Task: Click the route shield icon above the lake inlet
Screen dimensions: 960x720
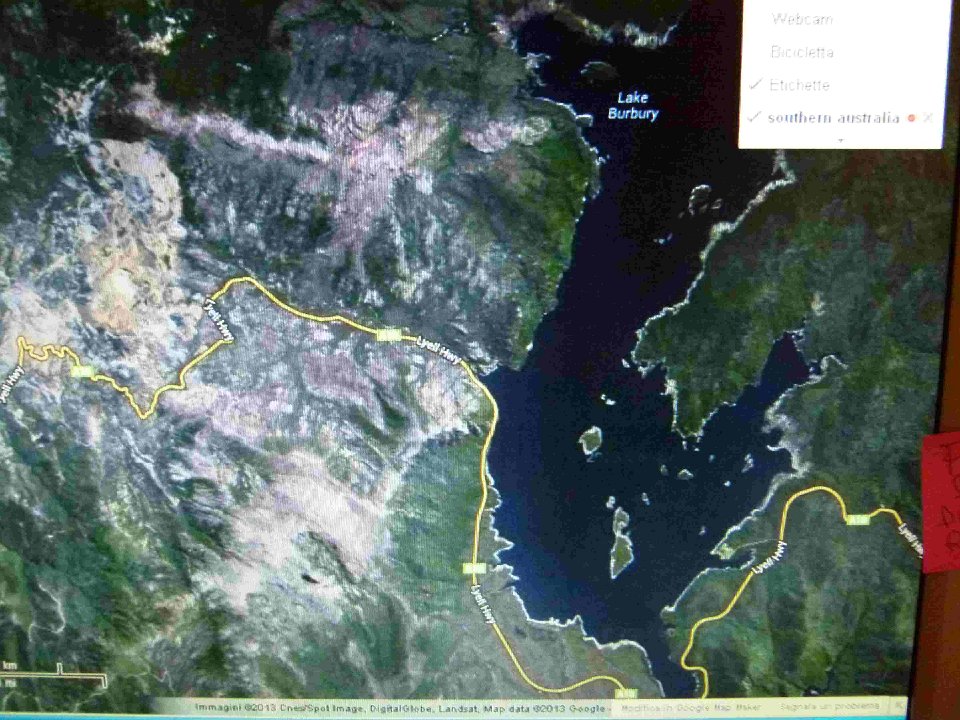Action: tap(387, 335)
